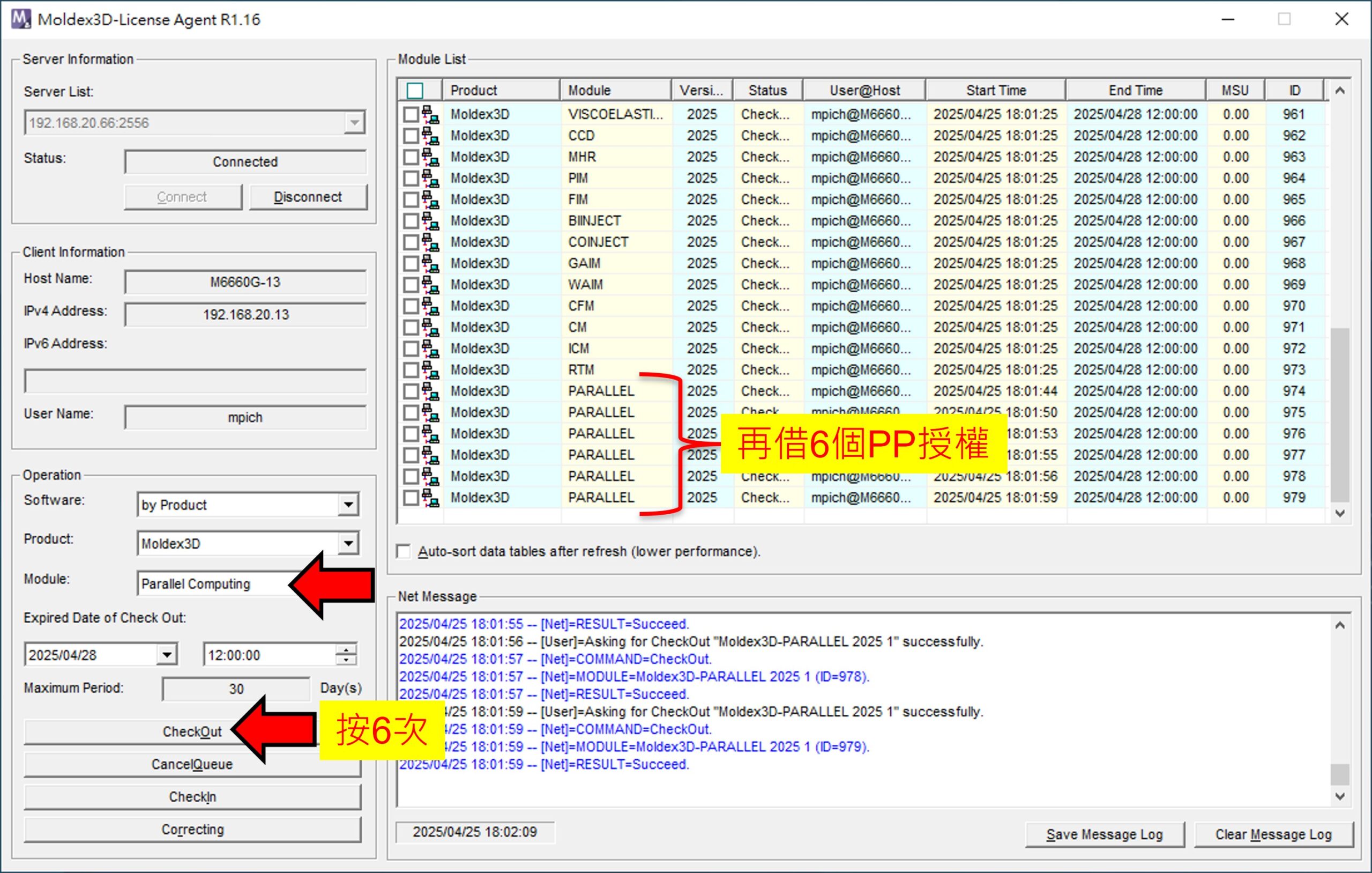The image size is (1372, 873).
Task: Check the BIINJECT module row checkbox
Action: tap(411, 221)
